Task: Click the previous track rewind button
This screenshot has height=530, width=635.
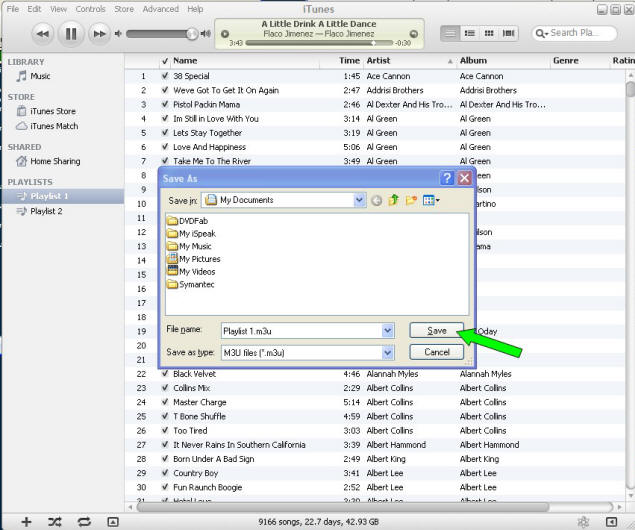Action: pos(43,34)
